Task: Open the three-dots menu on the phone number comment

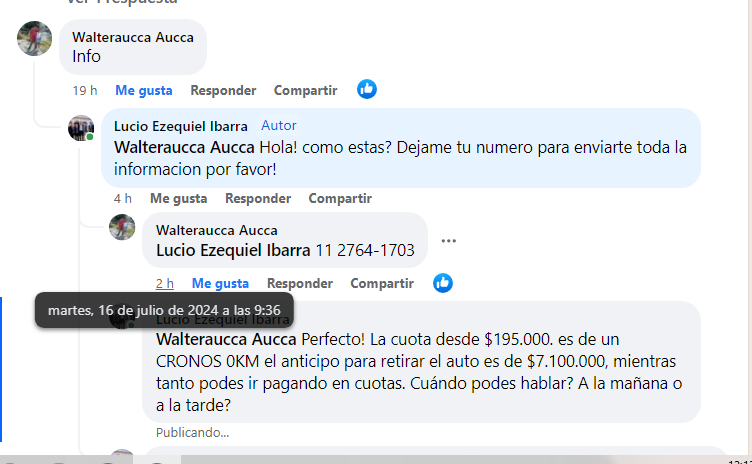Action: [x=448, y=241]
